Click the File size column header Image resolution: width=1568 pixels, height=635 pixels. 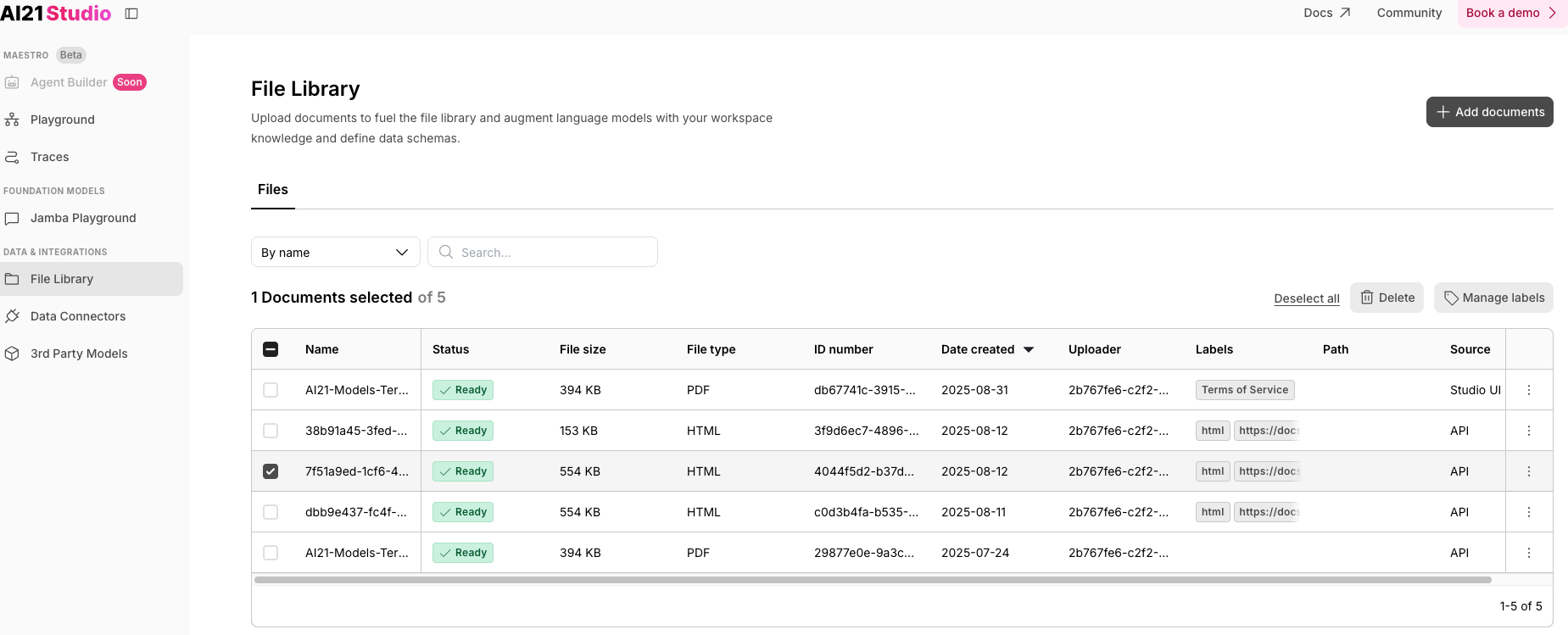tap(583, 349)
